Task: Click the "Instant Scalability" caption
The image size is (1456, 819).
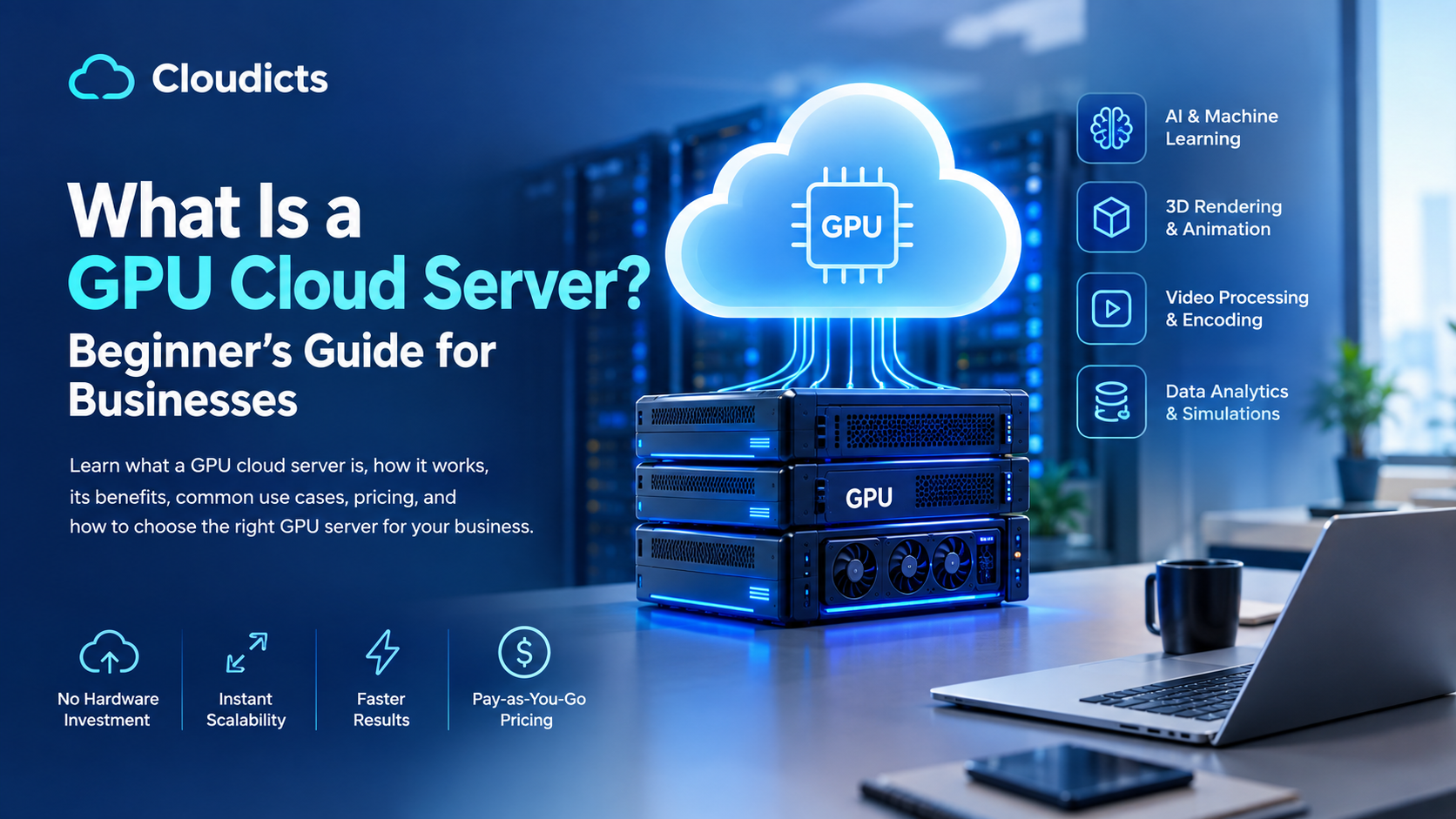Action: coord(246,709)
